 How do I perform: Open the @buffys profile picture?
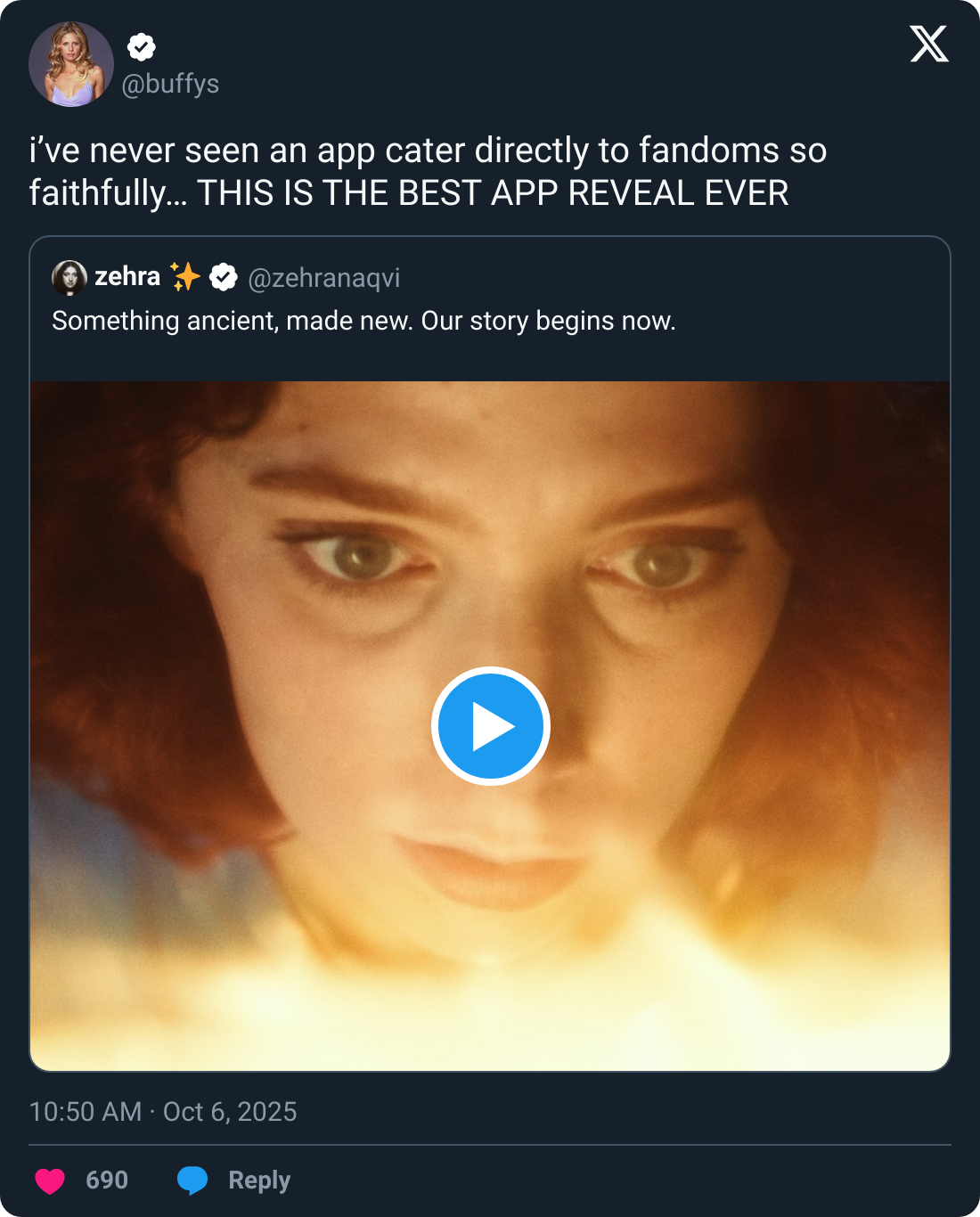click(x=71, y=64)
